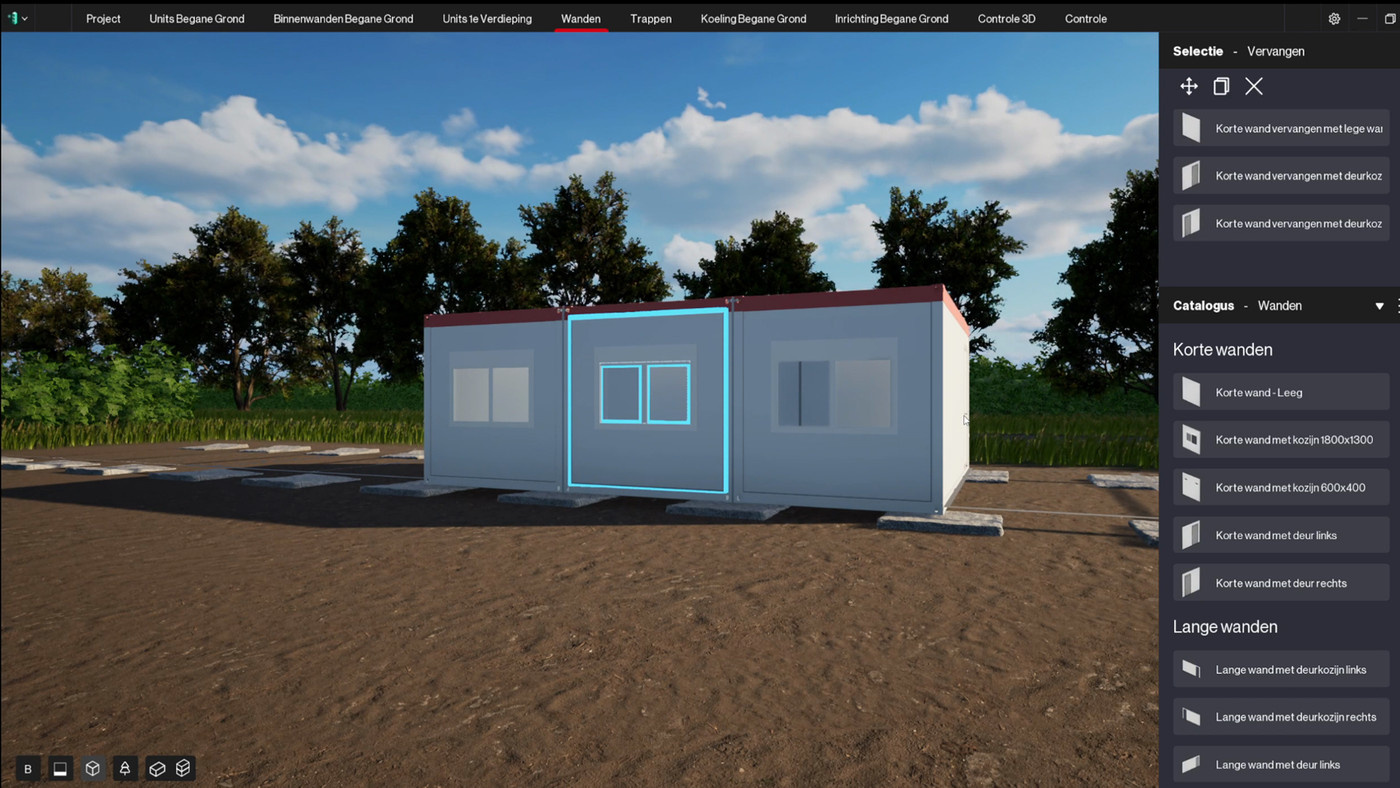Open Koeling Begane Grond tab
The image size is (1400, 788).
[753, 19]
